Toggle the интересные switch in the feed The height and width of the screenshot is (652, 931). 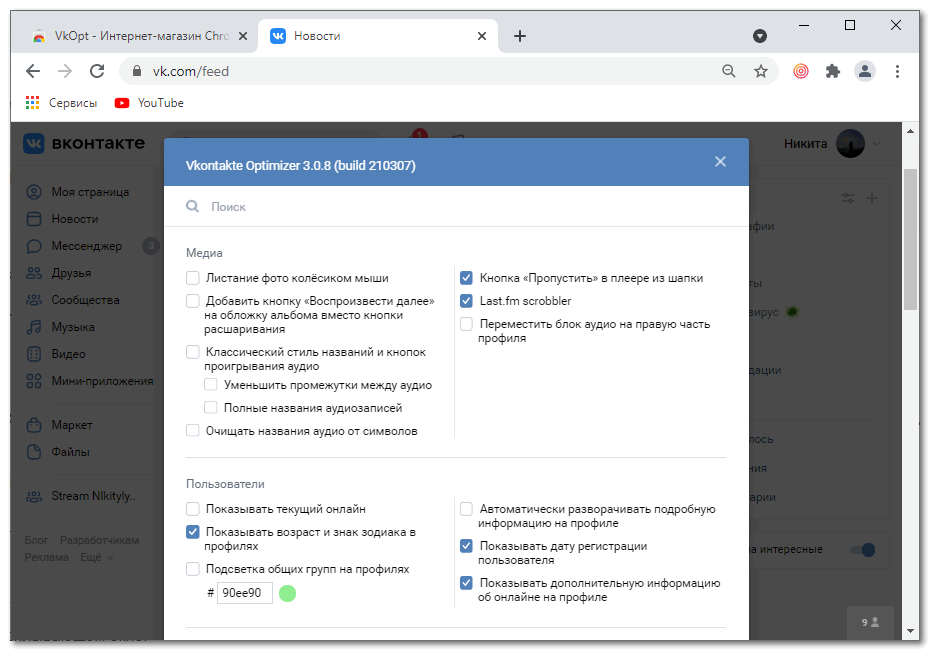[x=863, y=550]
